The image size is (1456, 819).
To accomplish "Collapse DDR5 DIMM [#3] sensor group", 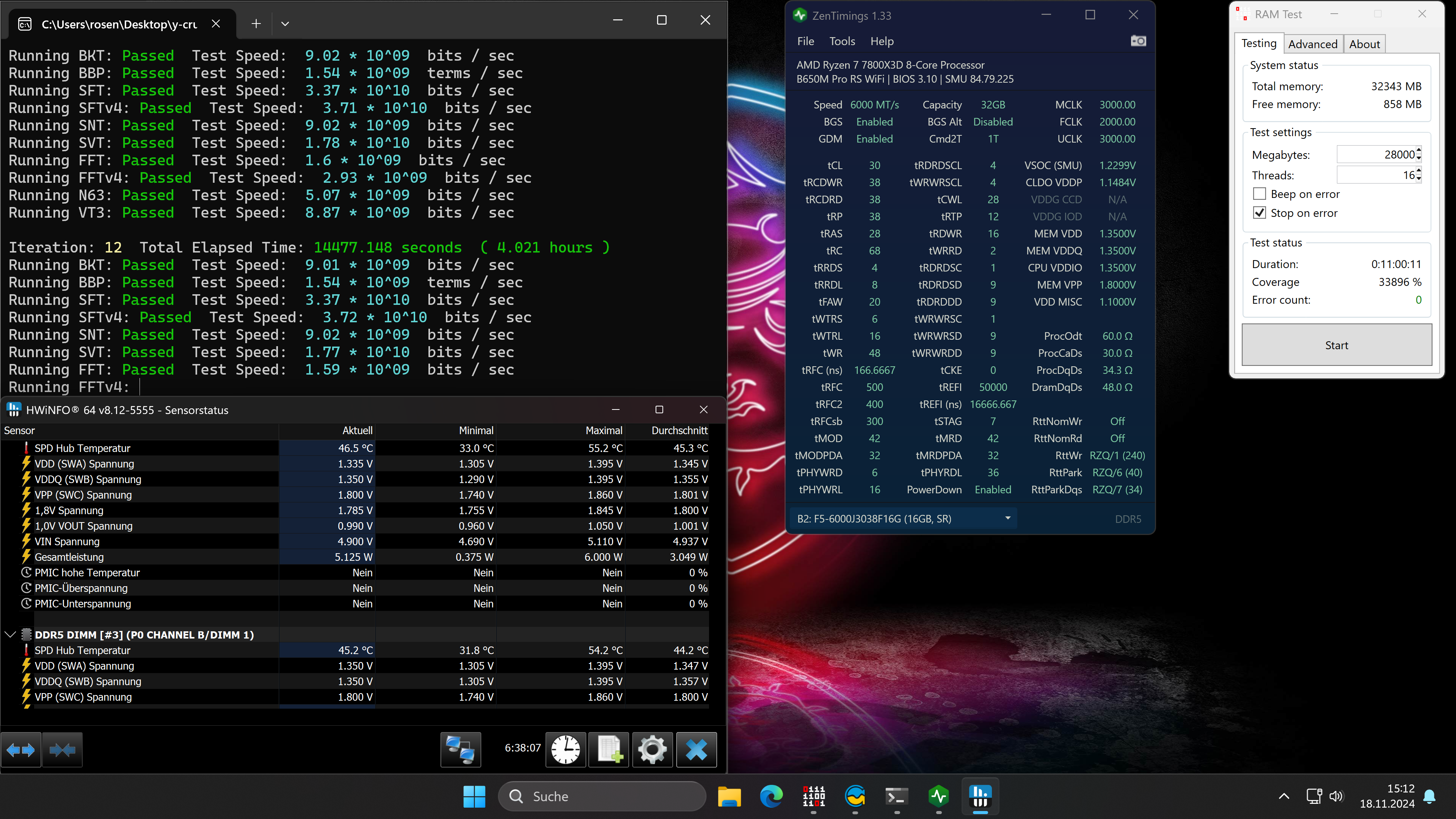I will click(x=9, y=634).
